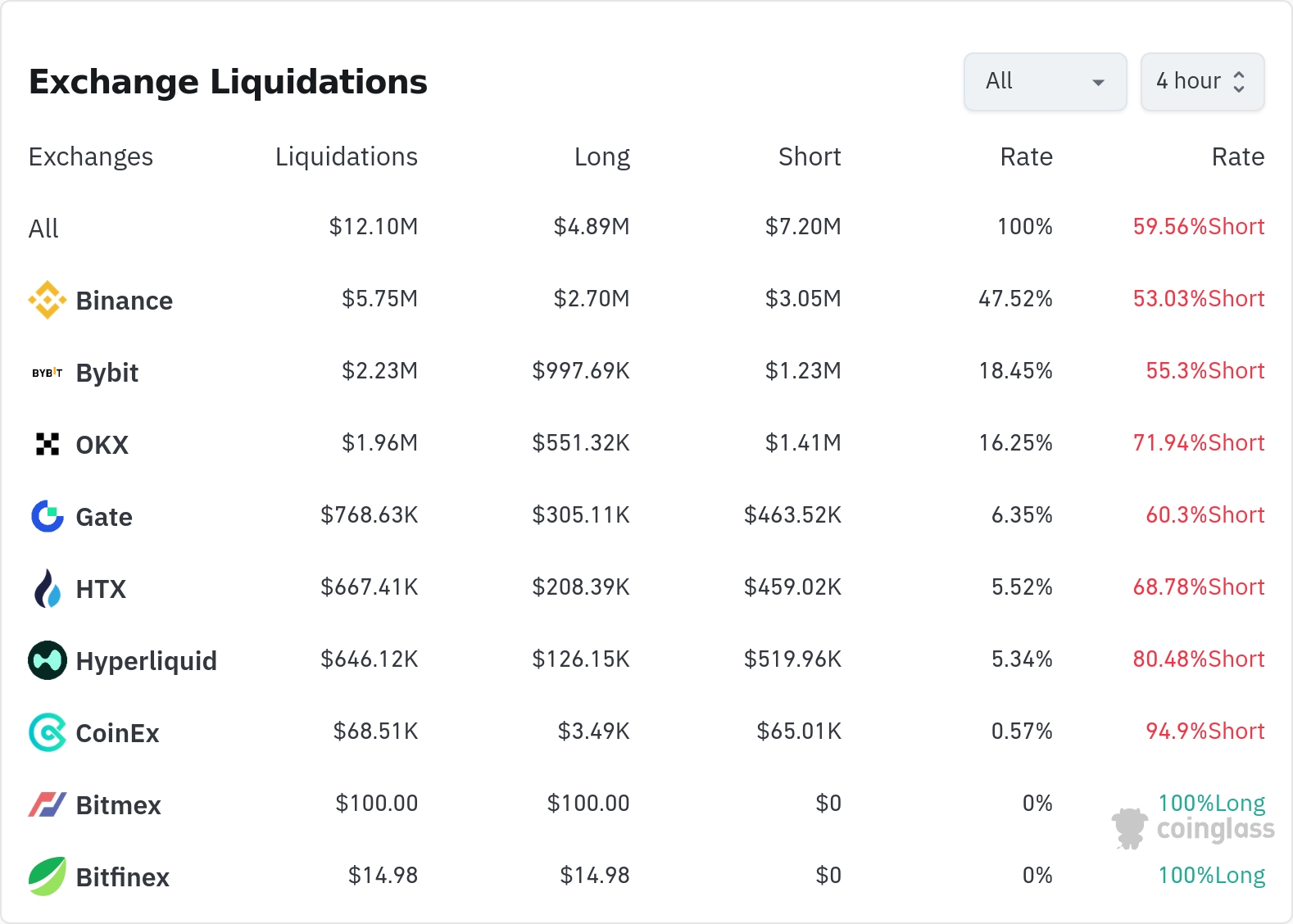Click the CoinEx logo icon
1293x924 pixels.
click(x=48, y=732)
